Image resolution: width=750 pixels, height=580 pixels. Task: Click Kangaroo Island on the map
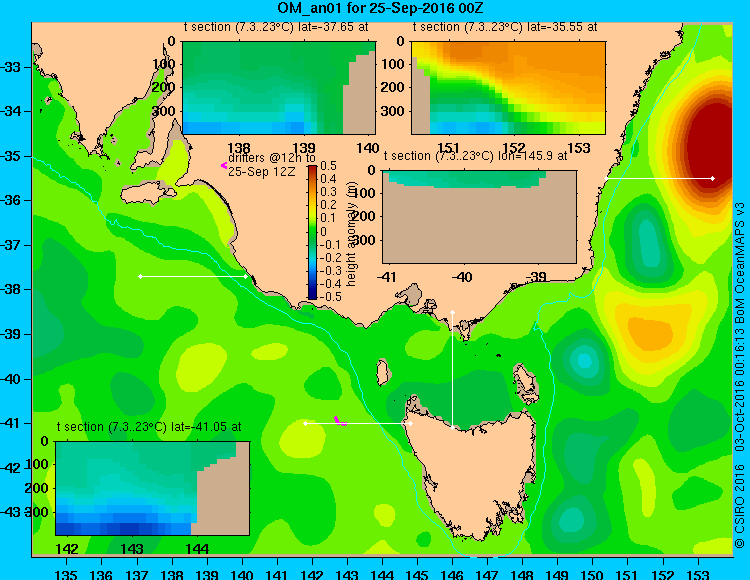pyautogui.click(x=148, y=195)
